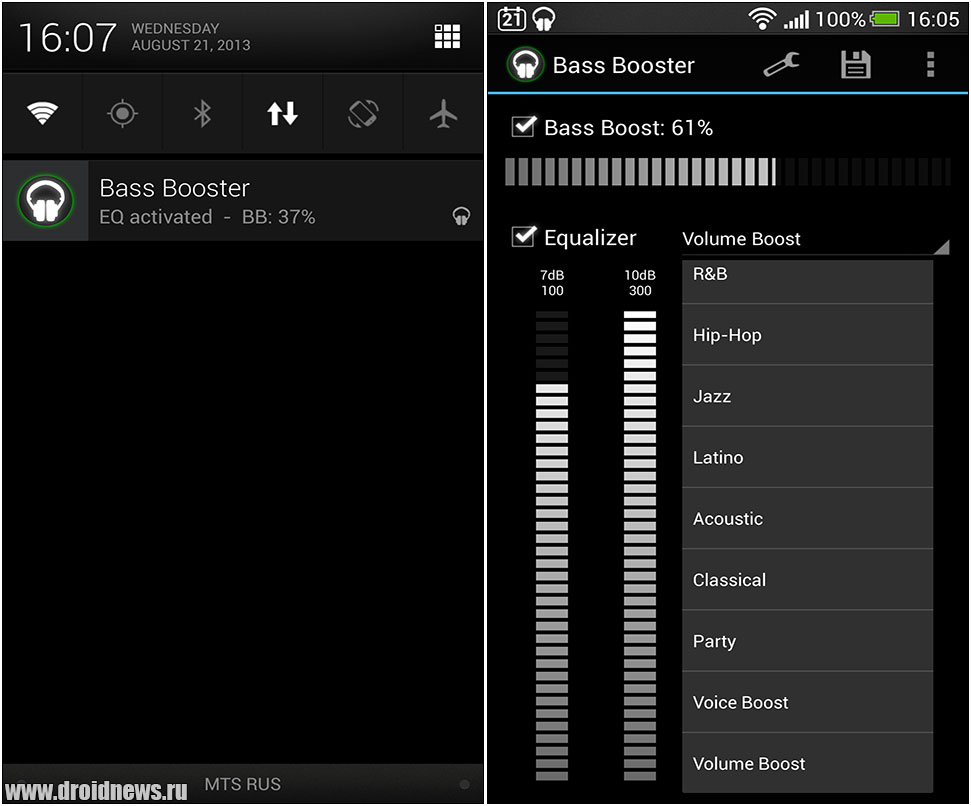
Task: Uncheck the Bass Boost checkbox
Action: (524, 126)
